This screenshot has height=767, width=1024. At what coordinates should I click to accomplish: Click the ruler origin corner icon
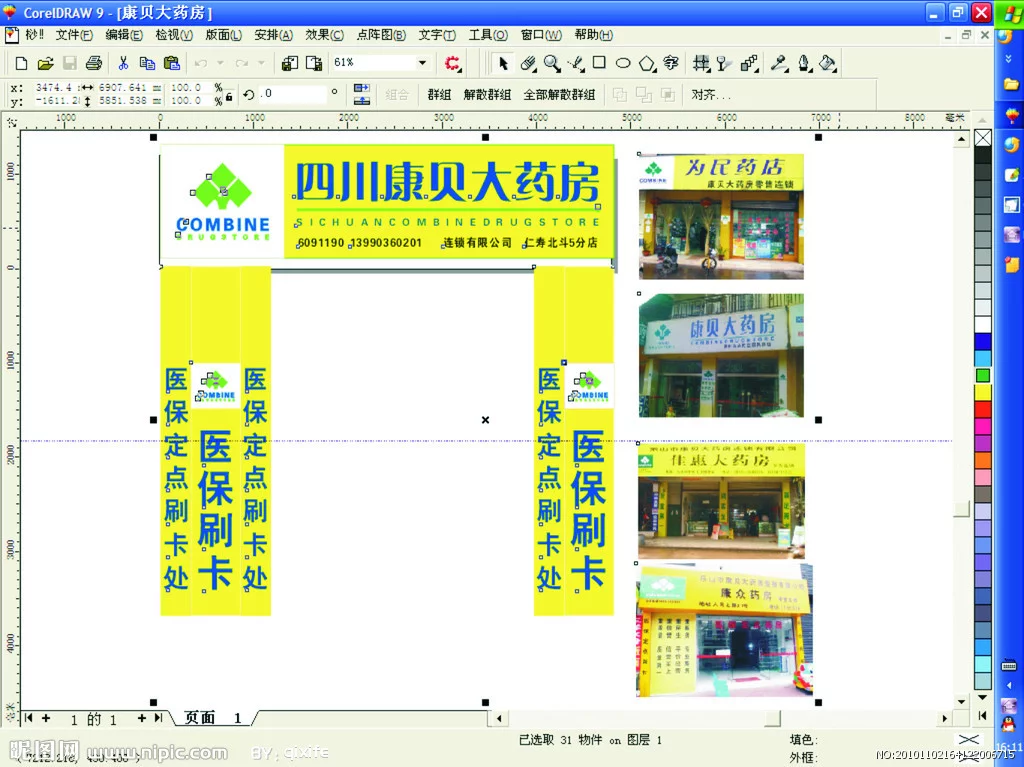click(x=11, y=122)
